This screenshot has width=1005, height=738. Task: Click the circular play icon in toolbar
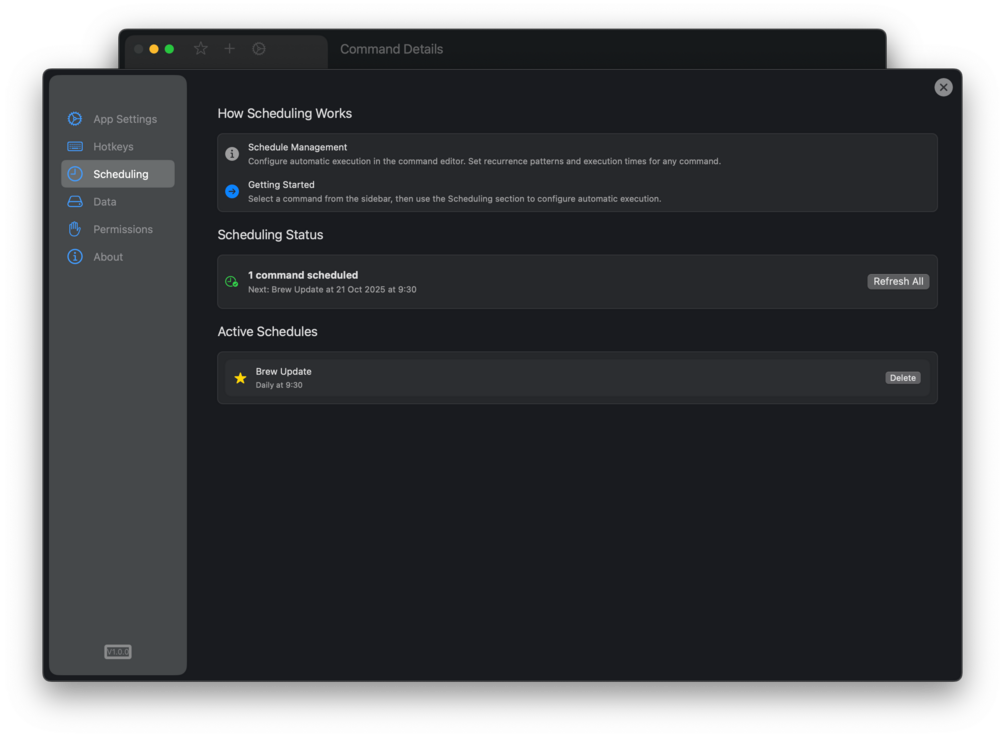click(x=259, y=49)
